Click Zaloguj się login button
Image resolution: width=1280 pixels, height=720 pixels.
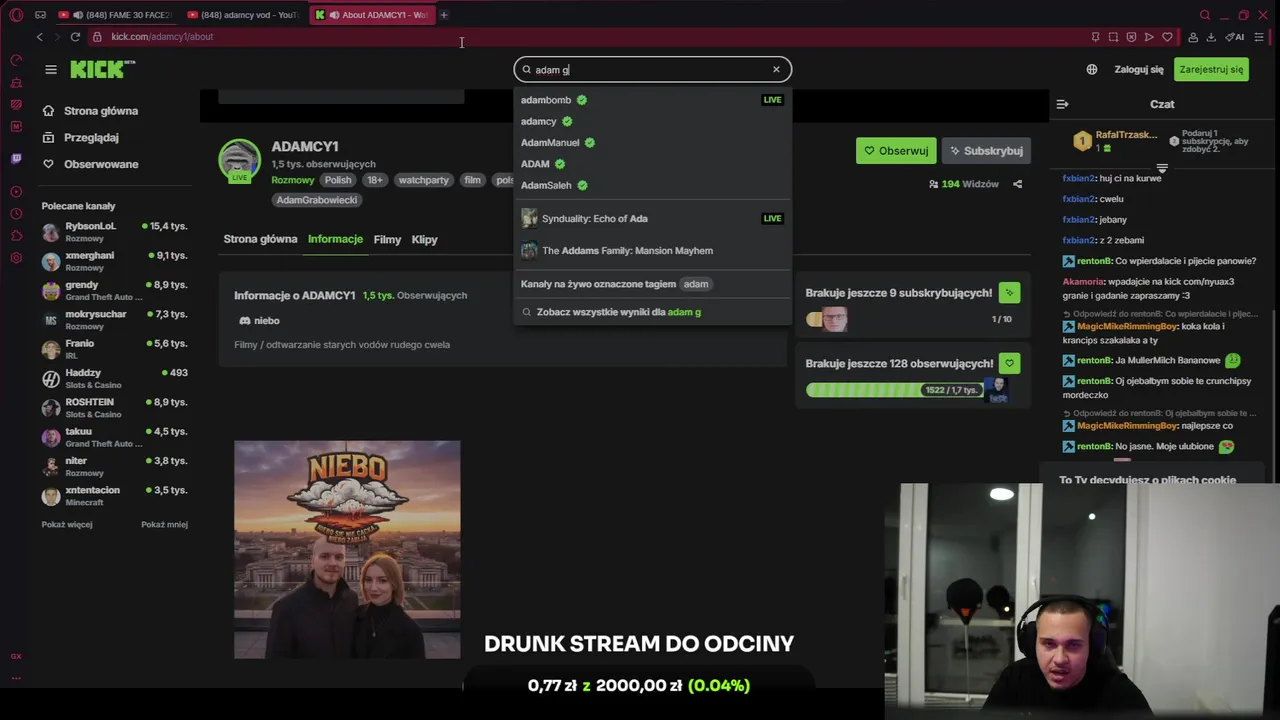point(1139,69)
